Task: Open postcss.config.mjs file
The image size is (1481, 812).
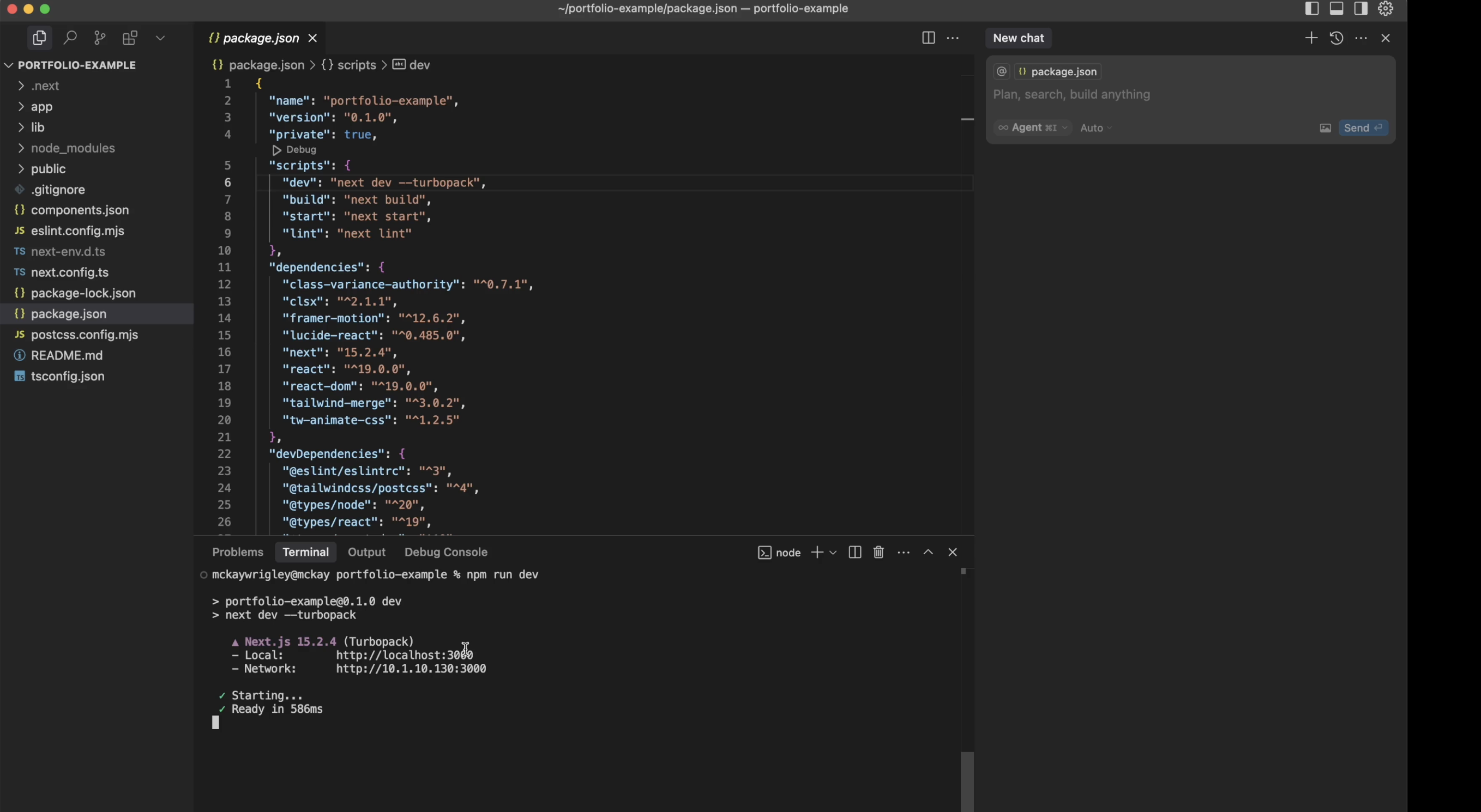Action: [x=97, y=335]
